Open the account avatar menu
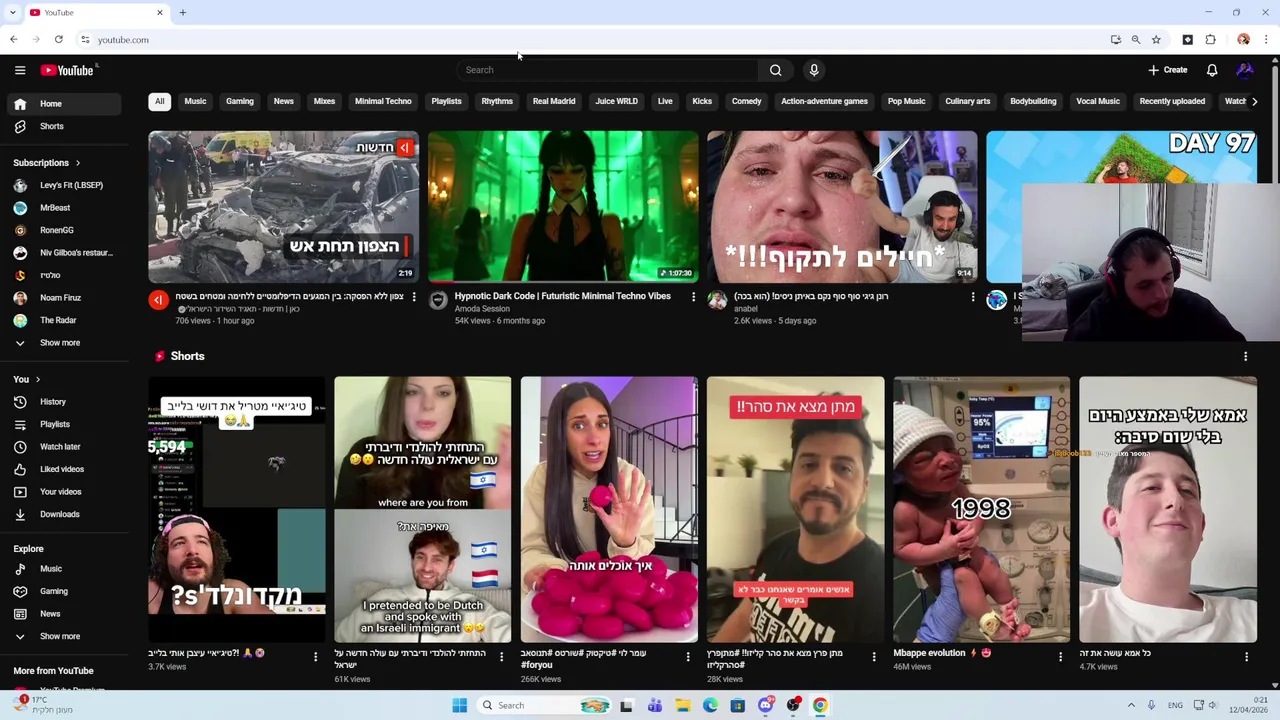Screen dimensions: 1280x720 point(1245,70)
